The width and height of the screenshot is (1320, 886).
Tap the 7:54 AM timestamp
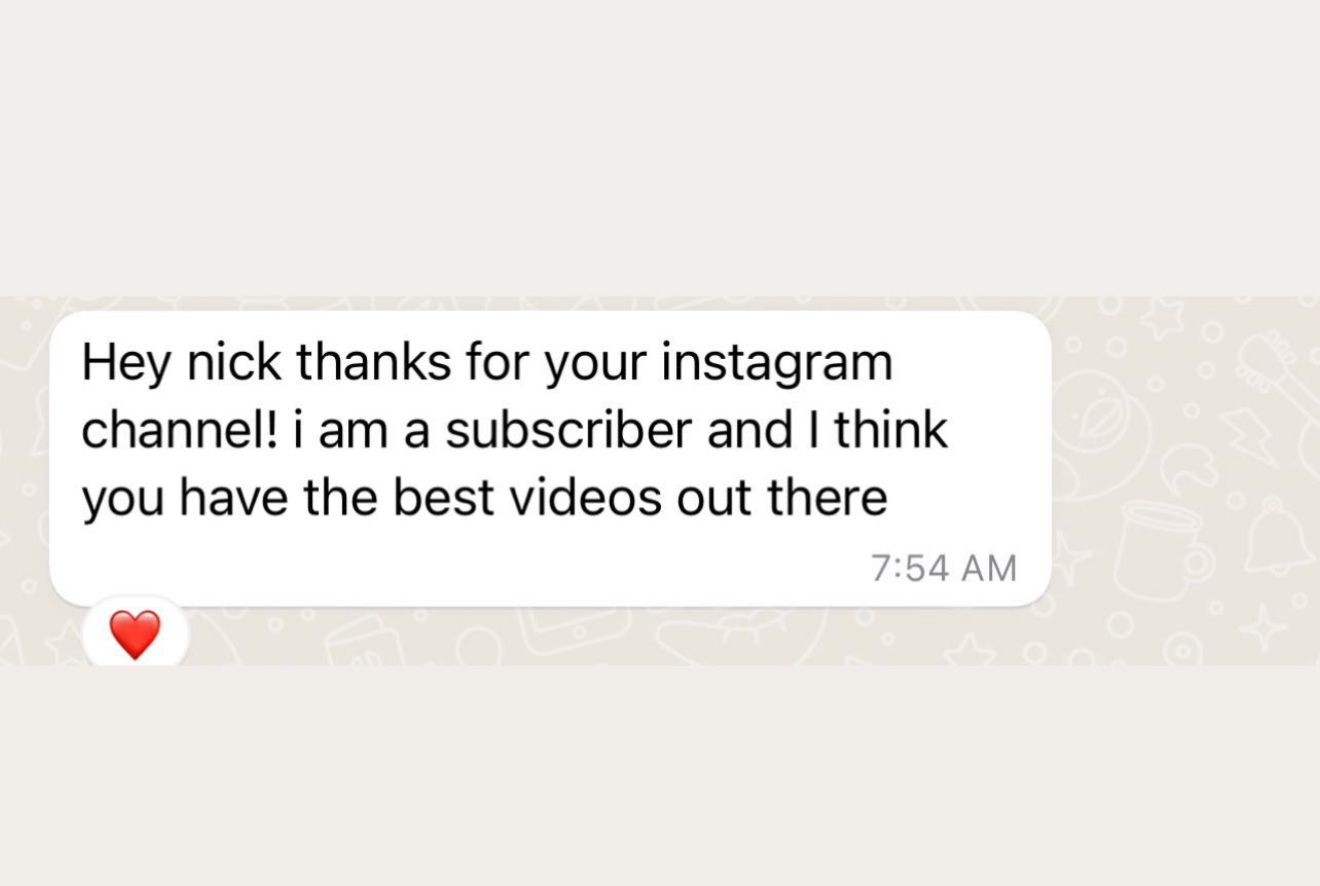944,568
